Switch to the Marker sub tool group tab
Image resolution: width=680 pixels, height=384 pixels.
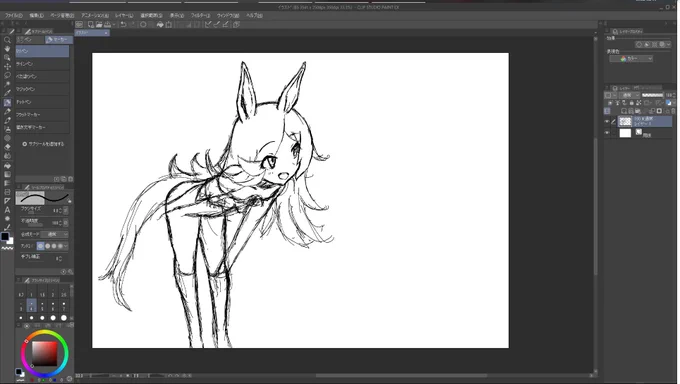tap(59, 39)
